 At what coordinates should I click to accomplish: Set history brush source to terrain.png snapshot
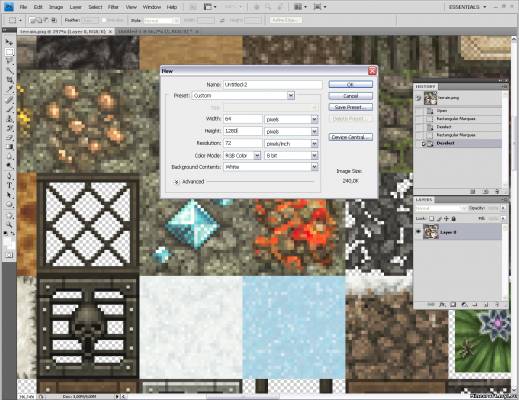(419, 98)
